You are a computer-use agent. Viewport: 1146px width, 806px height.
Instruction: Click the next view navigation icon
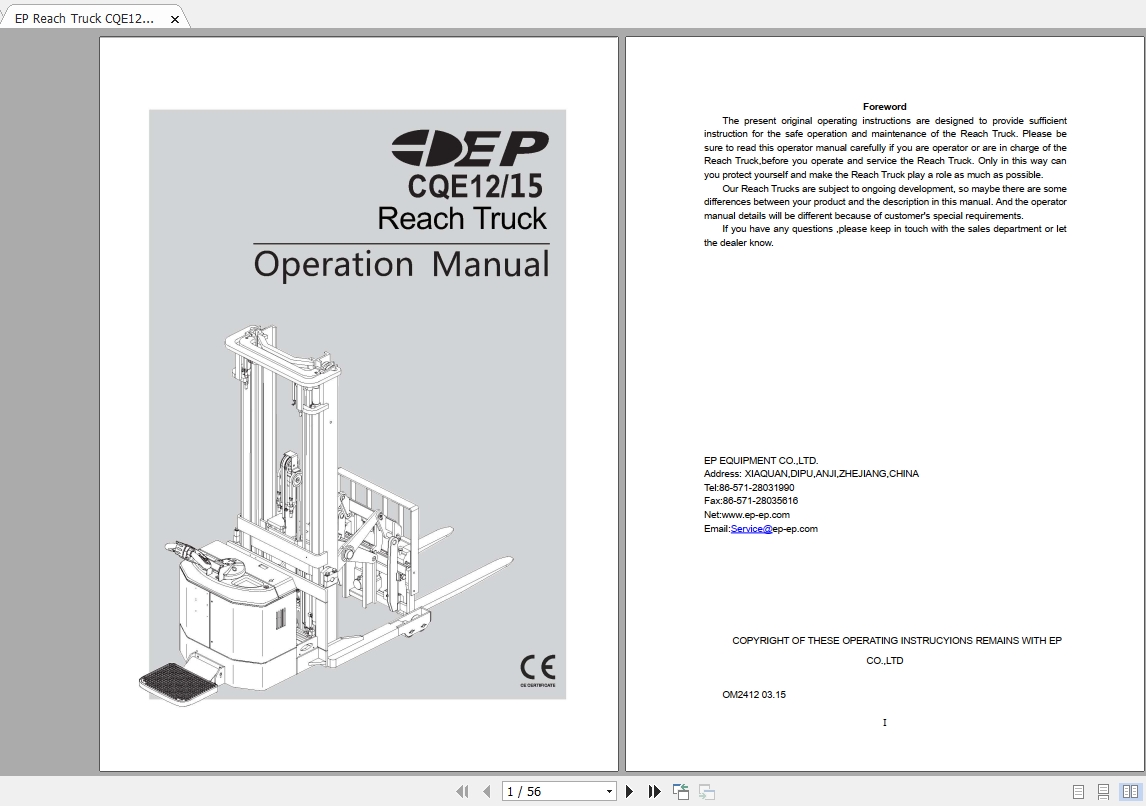[x=707, y=791]
